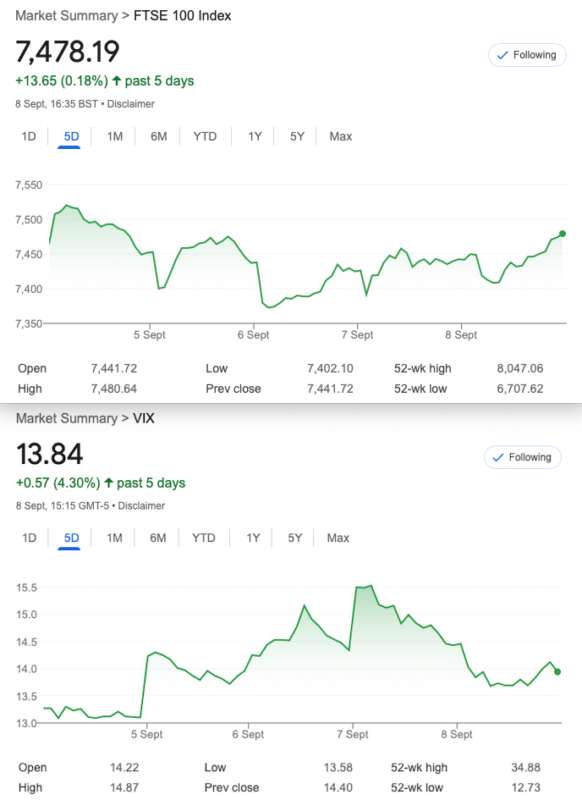Viewport: 582px width, 800px height.
Task: Click VIX 52-wk high value 34.88
Action: pos(526,767)
